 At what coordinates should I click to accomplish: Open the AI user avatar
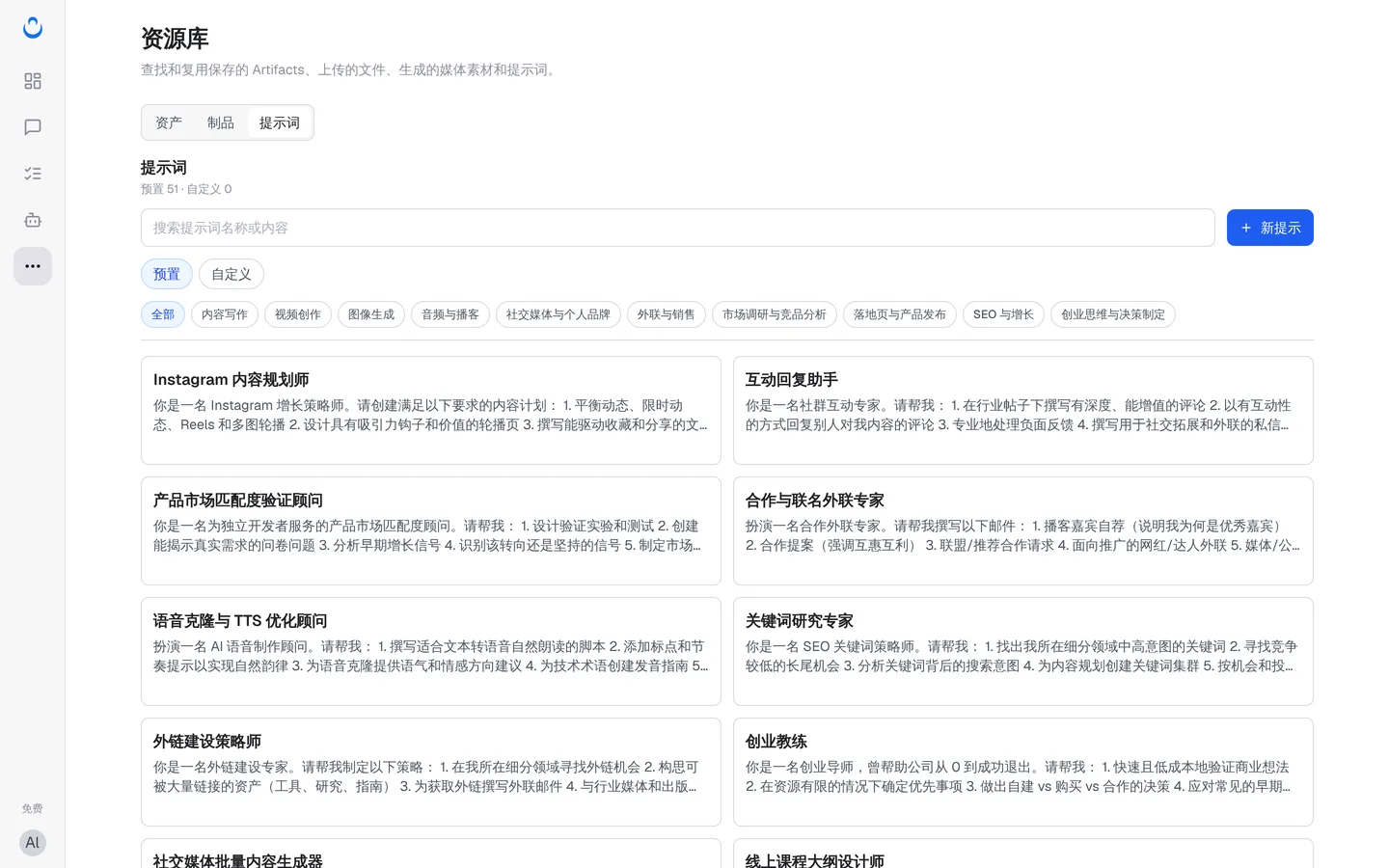pyautogui.click(x=33, y=843)
